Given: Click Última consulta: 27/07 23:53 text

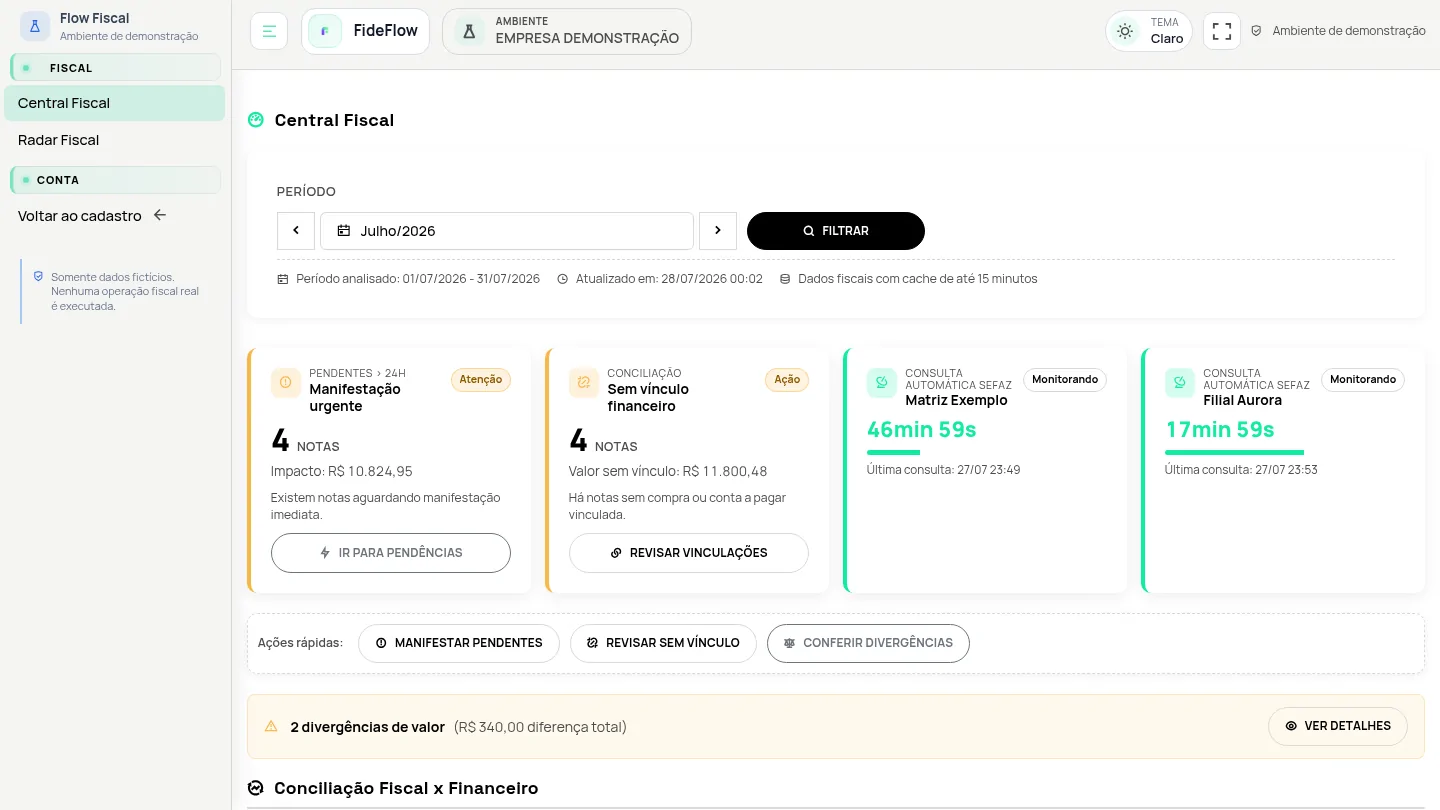Looking at the screenshot, I should pos(1241,470).
